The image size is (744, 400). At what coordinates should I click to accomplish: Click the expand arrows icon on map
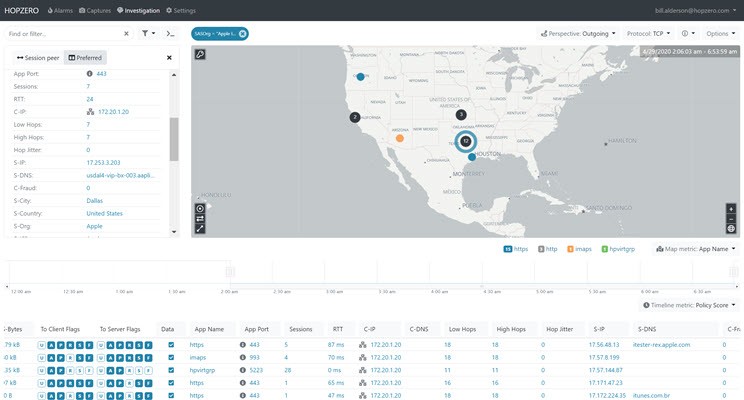(x=200, y=228)
